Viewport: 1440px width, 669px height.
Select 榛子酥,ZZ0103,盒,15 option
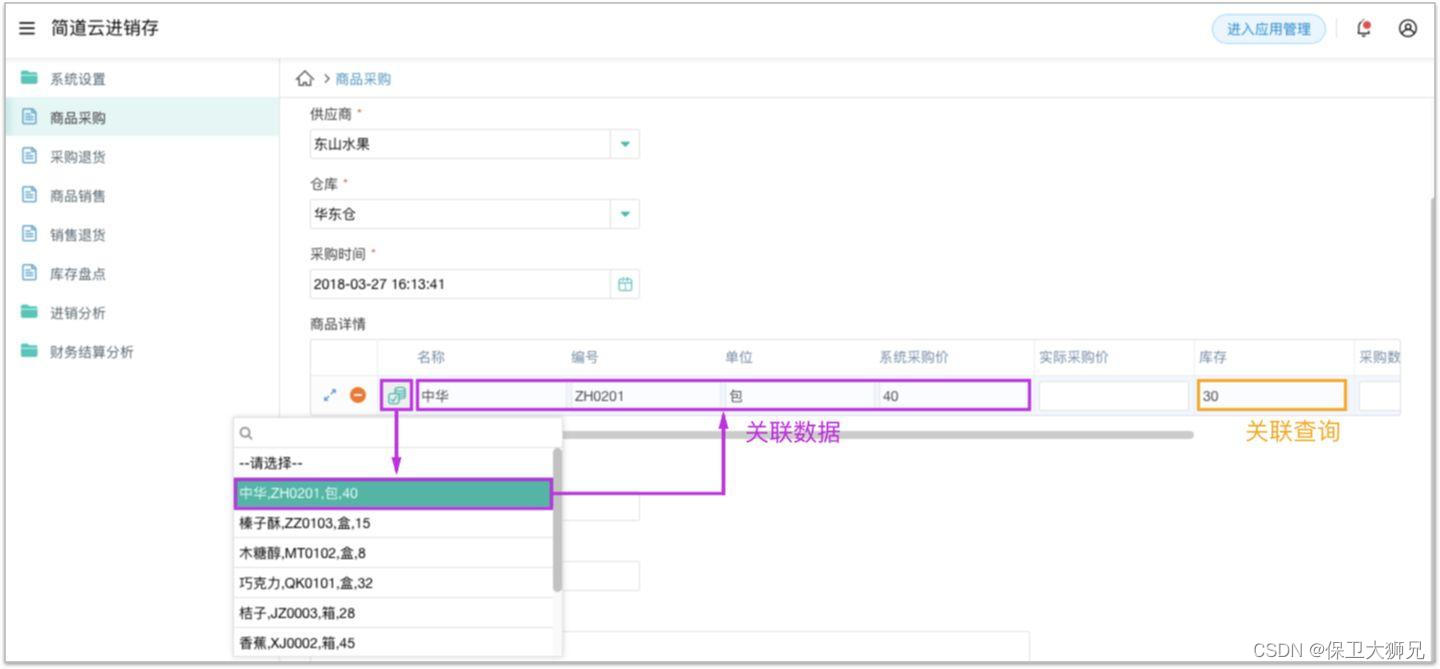(x=393, y=523)
